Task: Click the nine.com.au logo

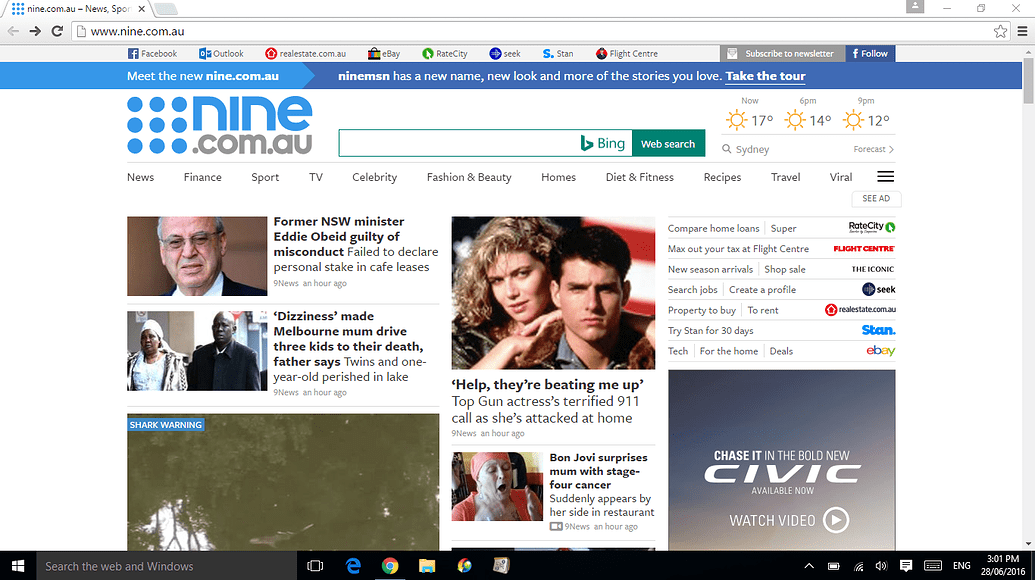Action: tap(219, 124)
